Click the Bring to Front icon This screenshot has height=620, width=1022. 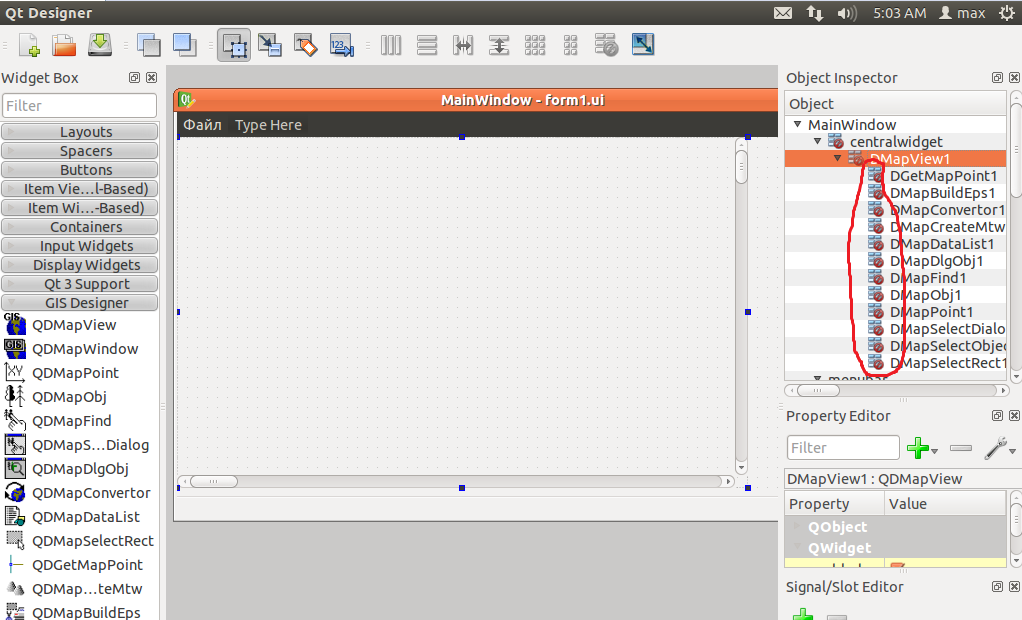click(x=184, y=45)
